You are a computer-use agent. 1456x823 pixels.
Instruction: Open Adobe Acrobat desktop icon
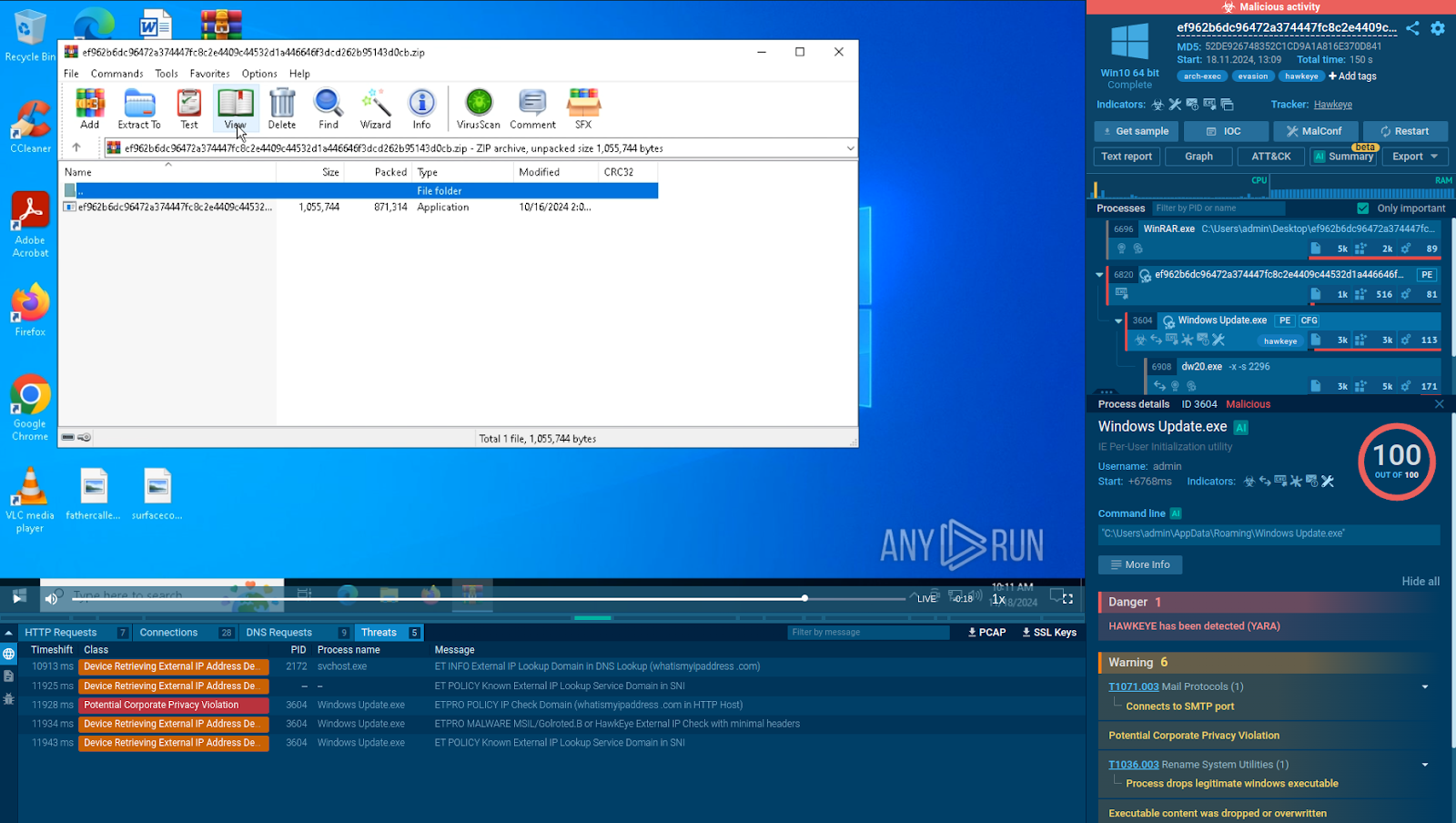point(30,225)
